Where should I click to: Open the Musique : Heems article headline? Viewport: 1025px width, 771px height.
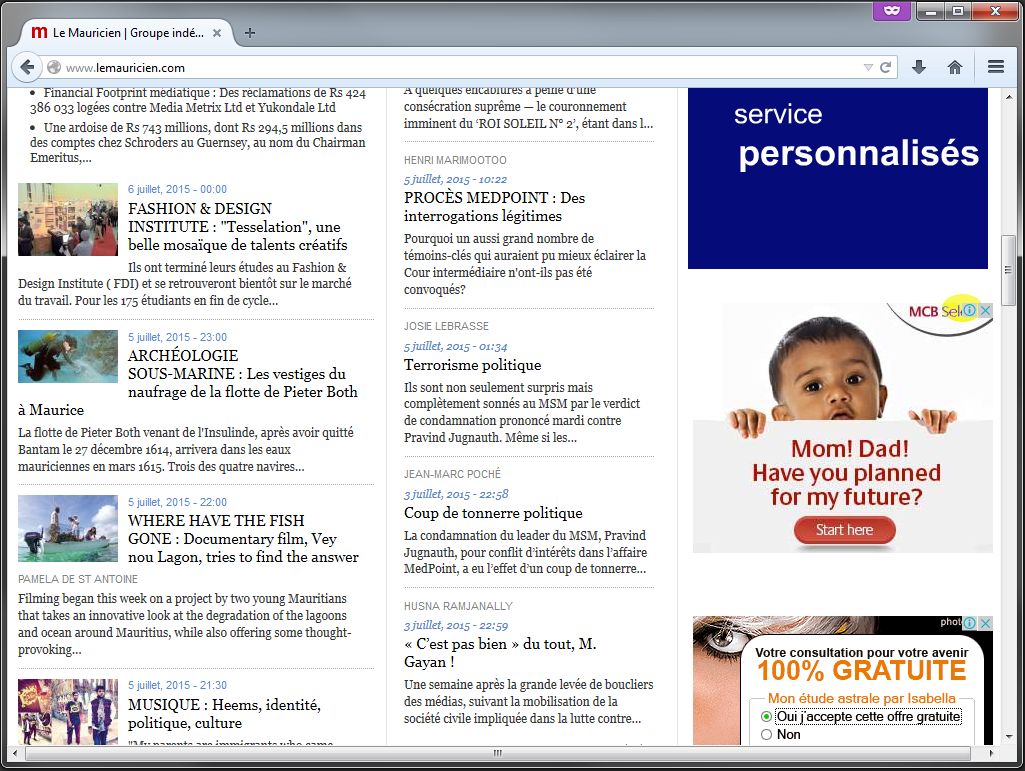(224, 713)
